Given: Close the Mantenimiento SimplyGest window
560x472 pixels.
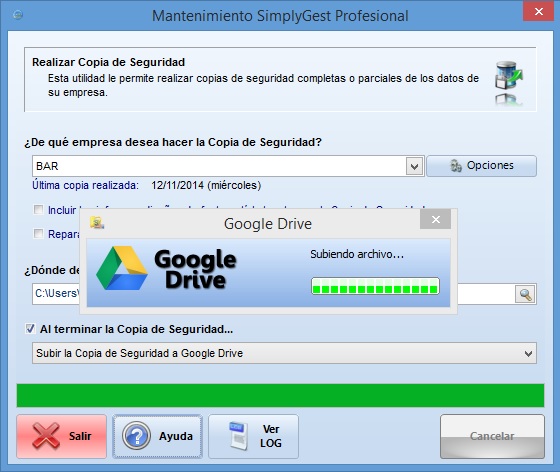Looking at the screenshot, I should [x=539, y=11].
